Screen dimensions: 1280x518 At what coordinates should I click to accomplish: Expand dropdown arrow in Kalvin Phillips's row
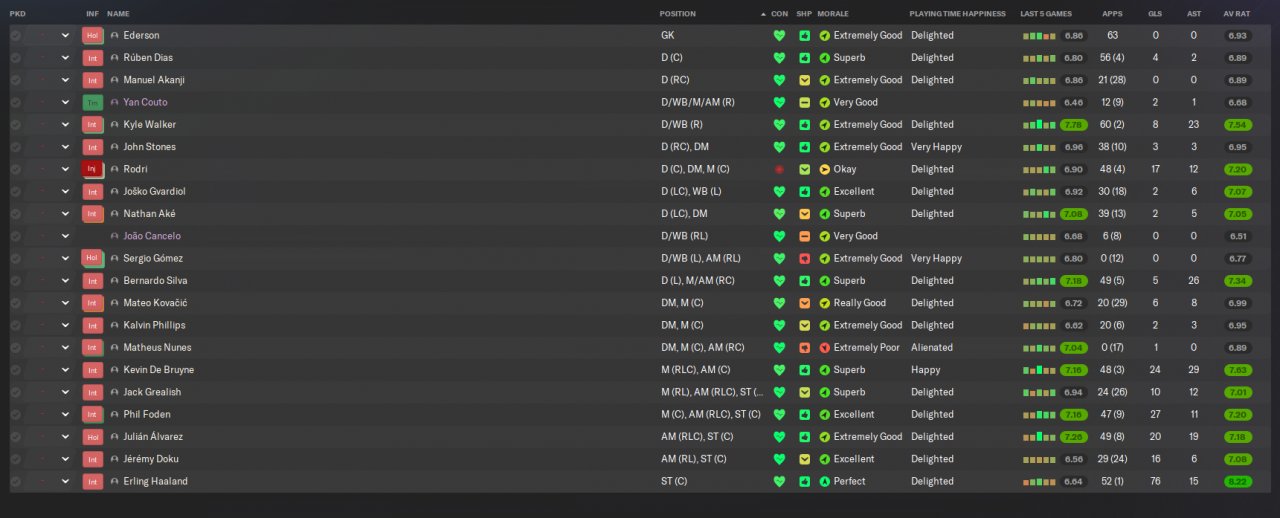[x=66, y=325]
